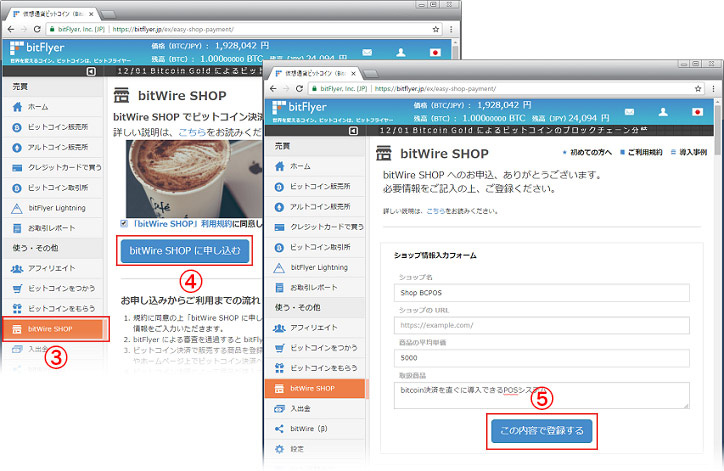Open ビットコイン販売所 in front window sidebar
Image resolution: width=724 pixels, height=471 pixels.
click(315, 187)
